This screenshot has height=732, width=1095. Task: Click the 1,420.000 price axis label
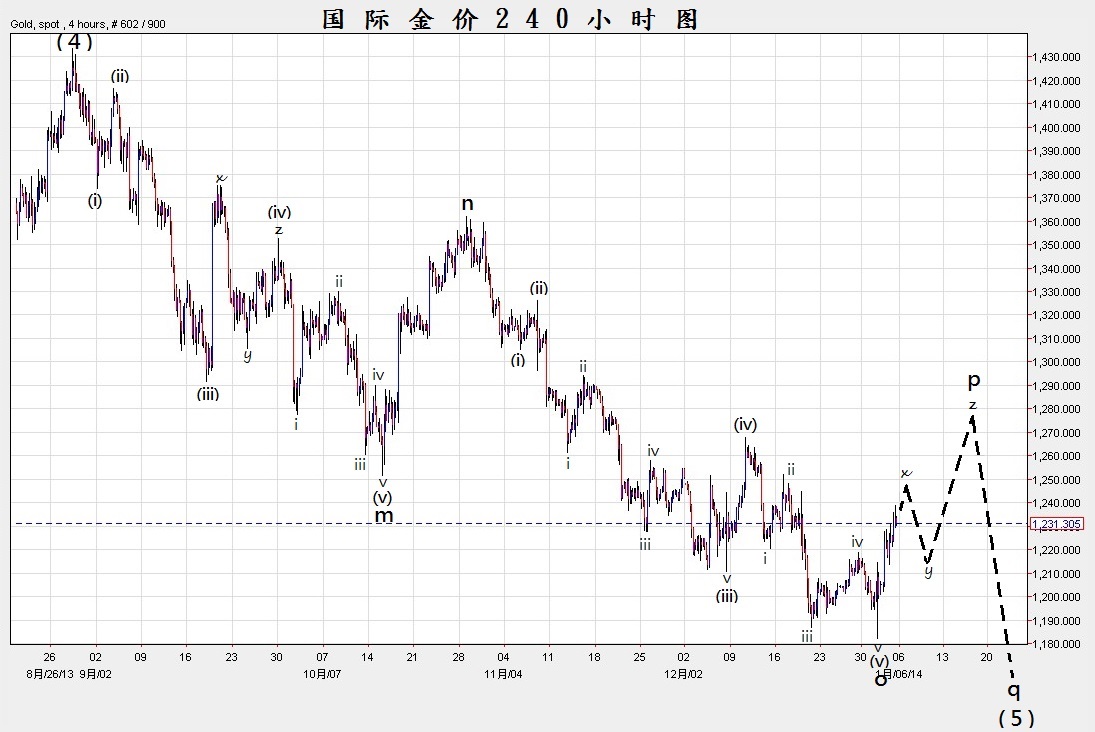pos(1056,81)
